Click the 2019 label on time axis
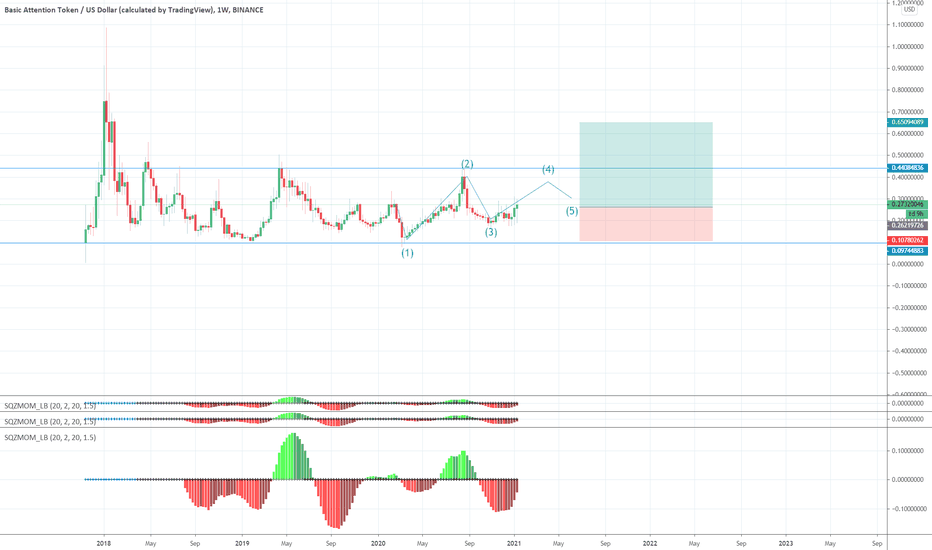This screenshot has height=550, width=932. (x=241, y=543)
